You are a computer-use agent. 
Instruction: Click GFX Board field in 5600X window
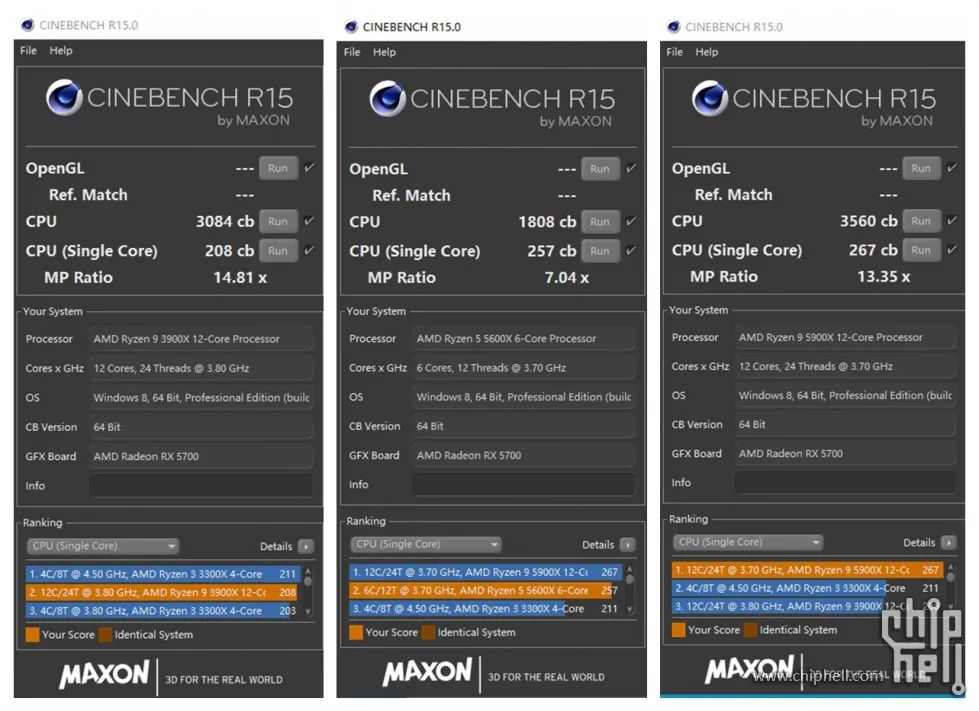coord(524,455)
